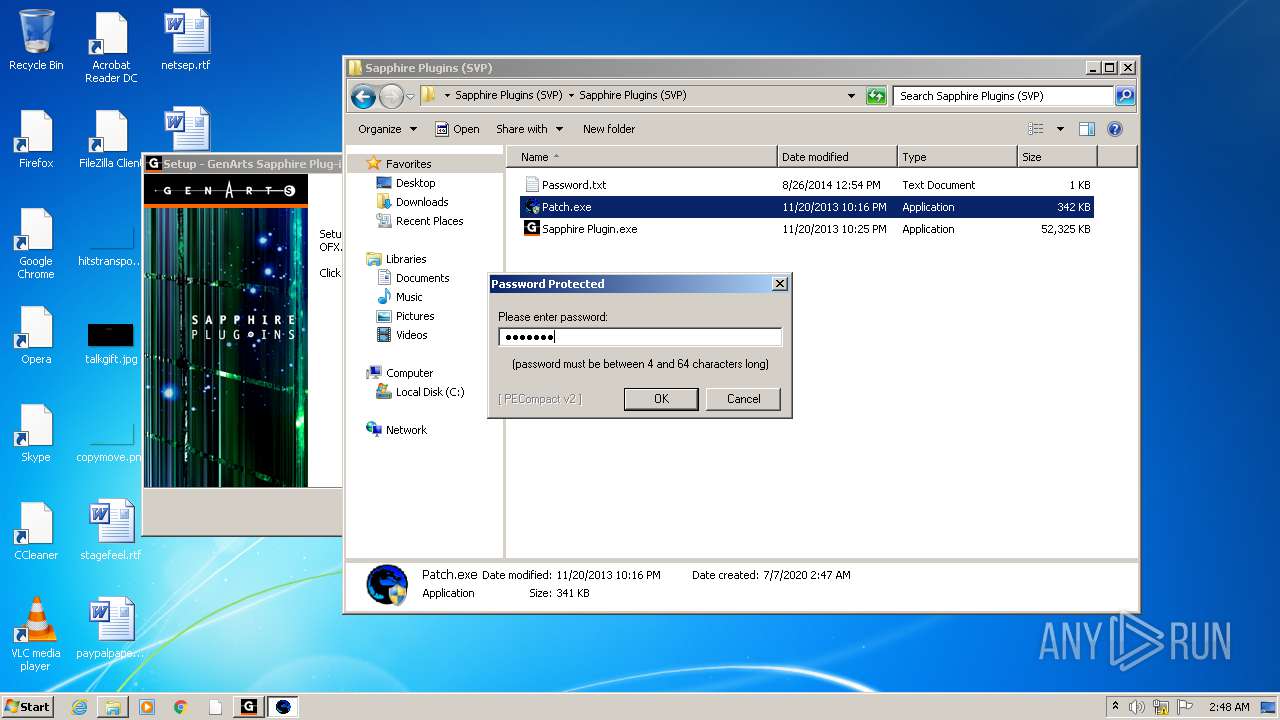The height and width of the screenshot is (720, 1280).
Task: Open Chrome from the taskbar
Action: (x=180, y=707)
